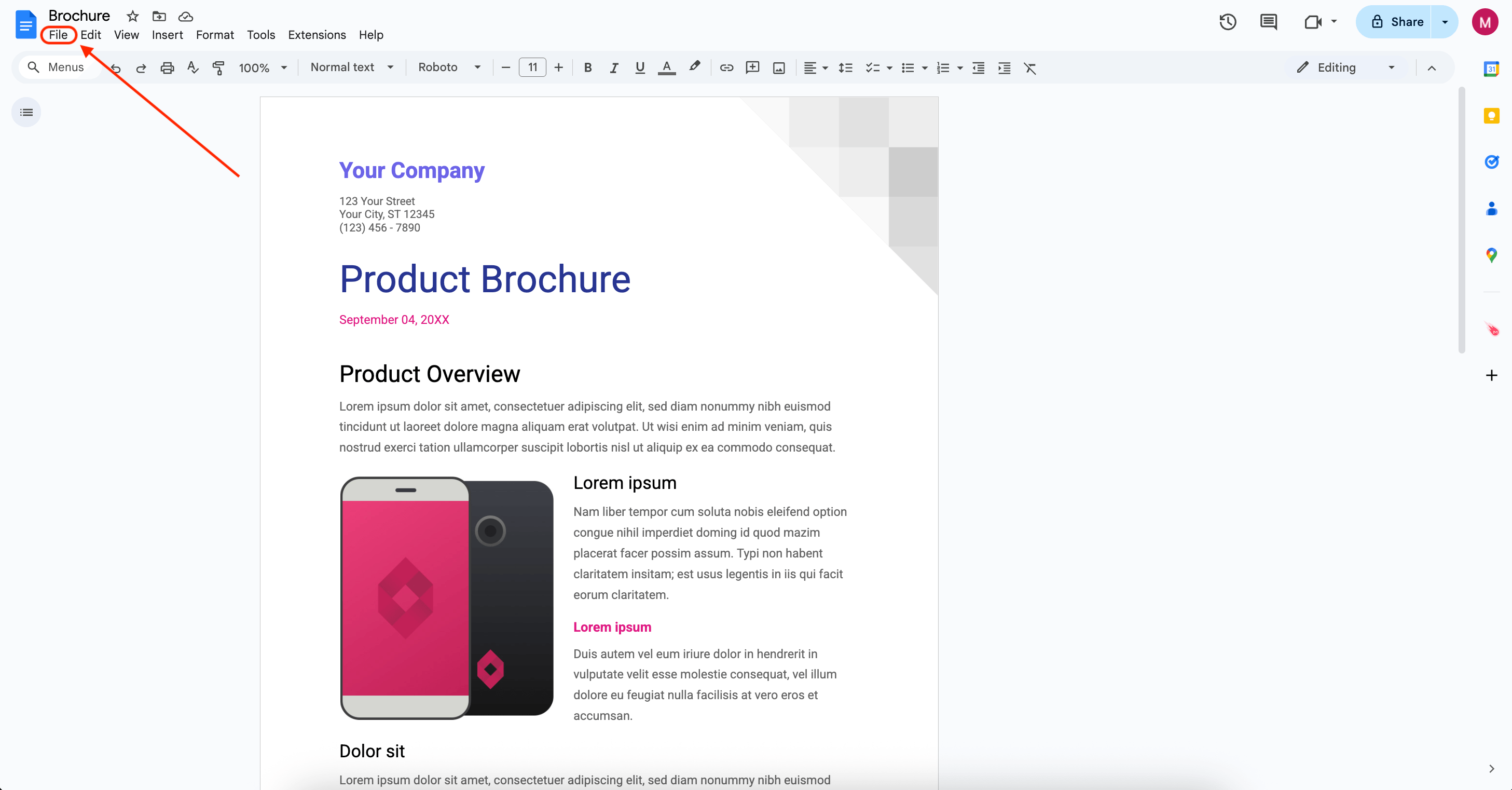
Task: Open Roboto font dropdown
Action: (x=449, y=67)
